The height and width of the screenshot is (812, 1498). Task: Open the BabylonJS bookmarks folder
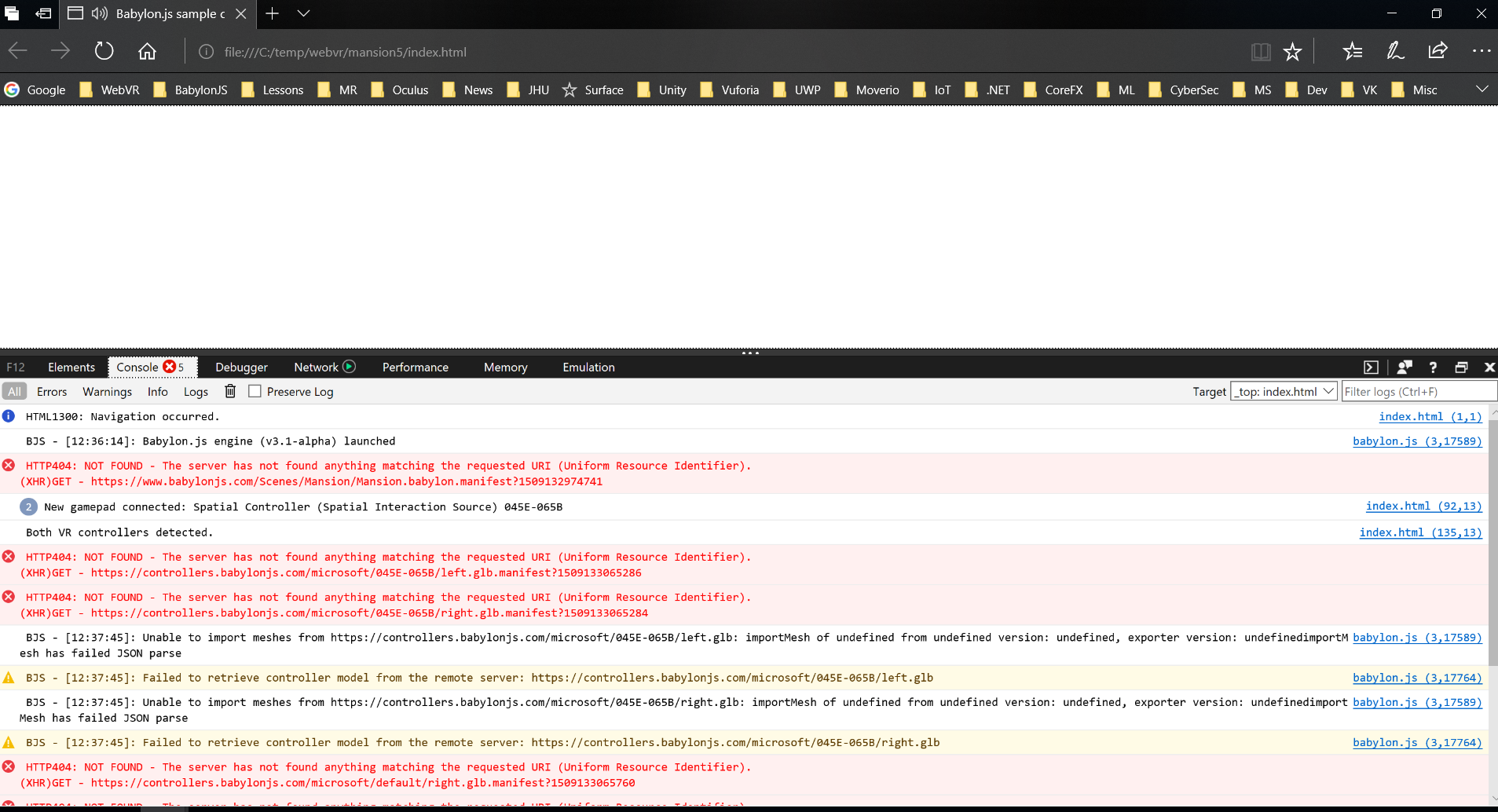pyautogui.click(x=191, y=90)
